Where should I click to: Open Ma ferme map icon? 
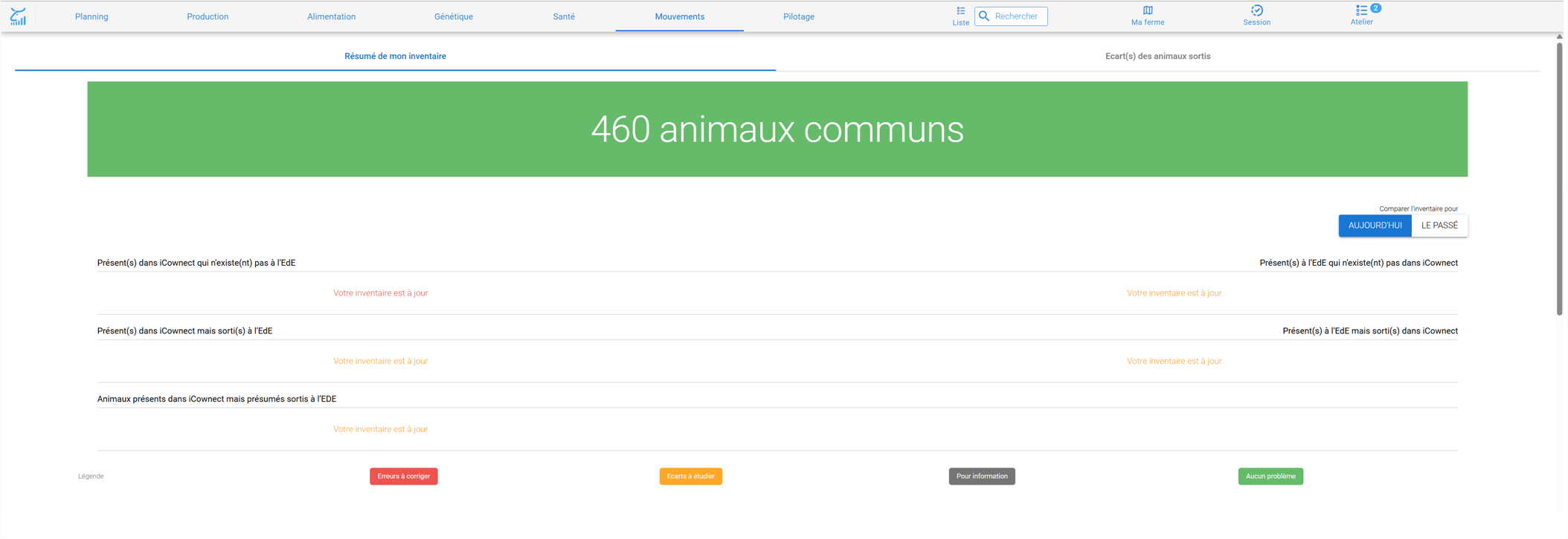(1148, 10)
